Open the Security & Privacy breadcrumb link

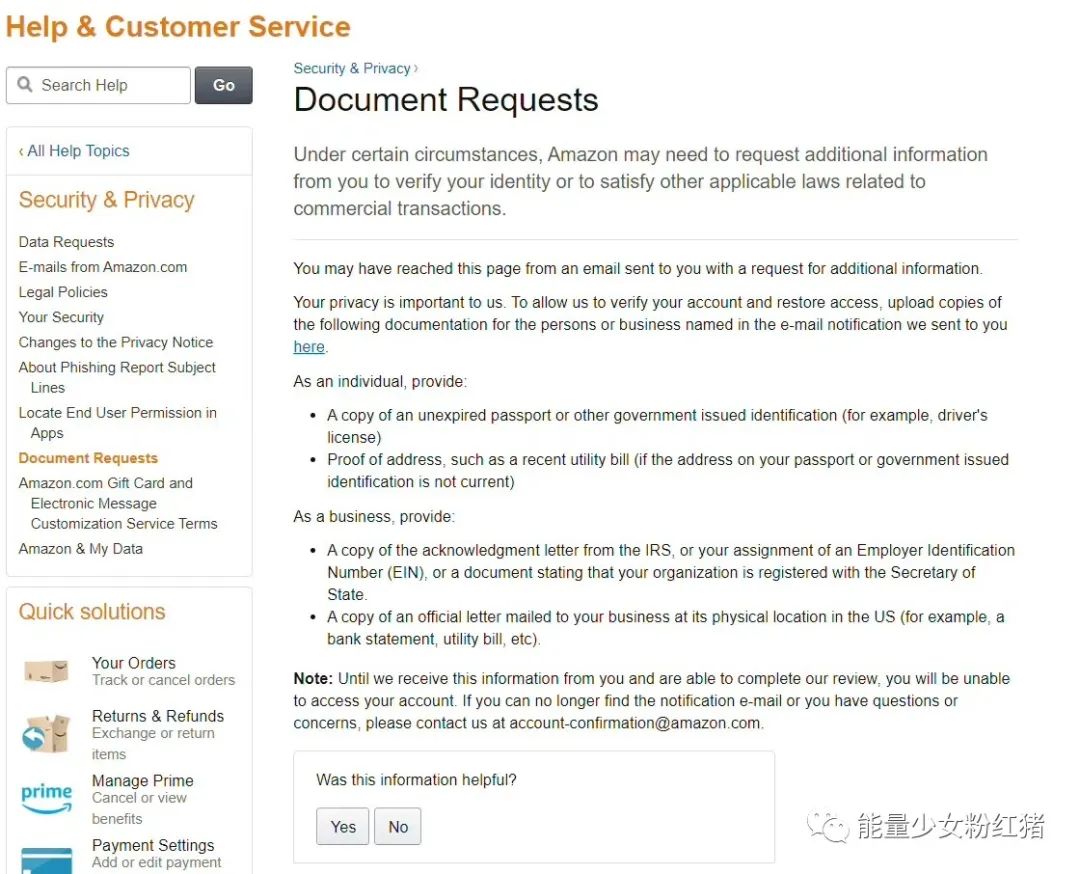(352, 68)
